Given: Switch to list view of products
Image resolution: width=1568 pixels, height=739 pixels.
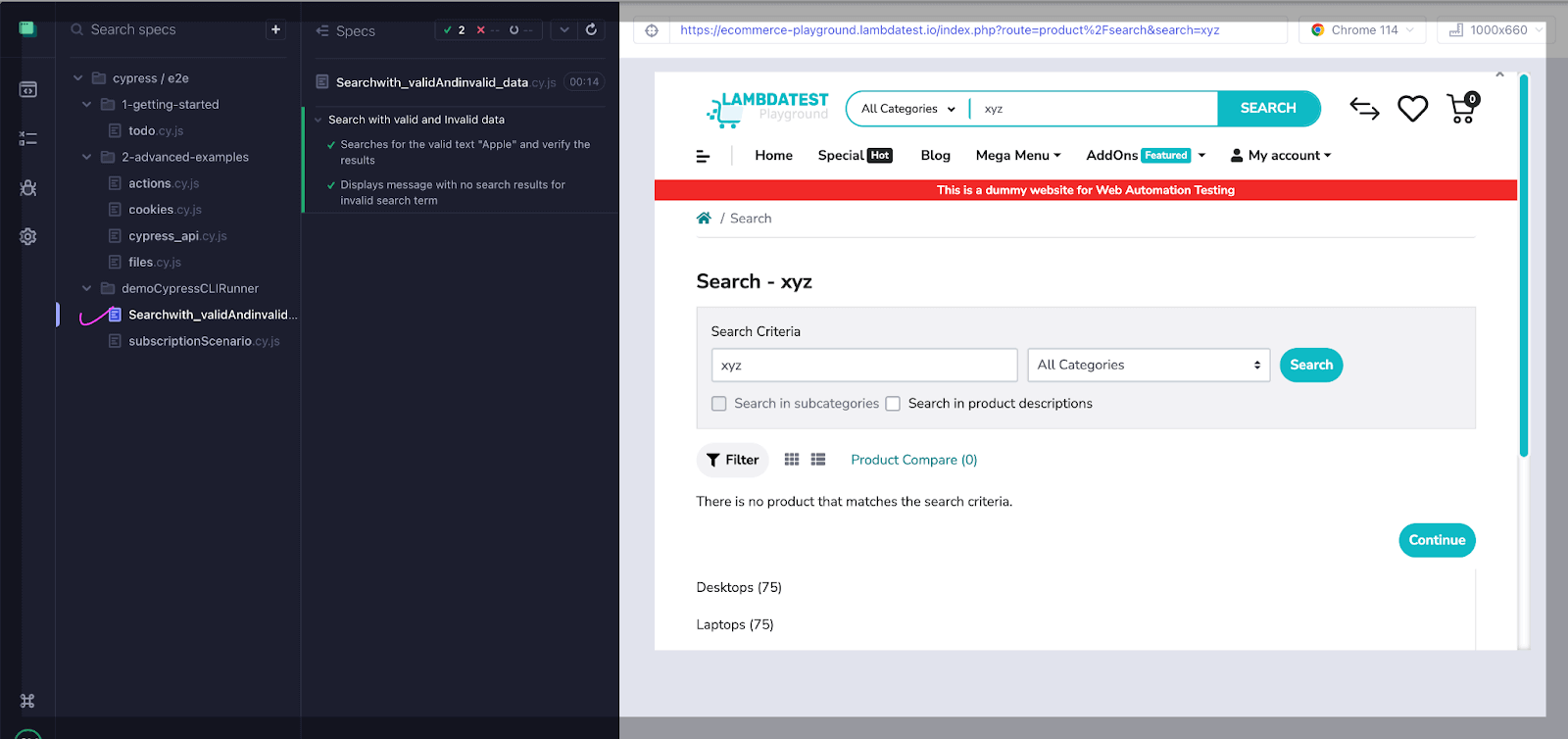Looking at the screenshot, I should tap(818, 460).
